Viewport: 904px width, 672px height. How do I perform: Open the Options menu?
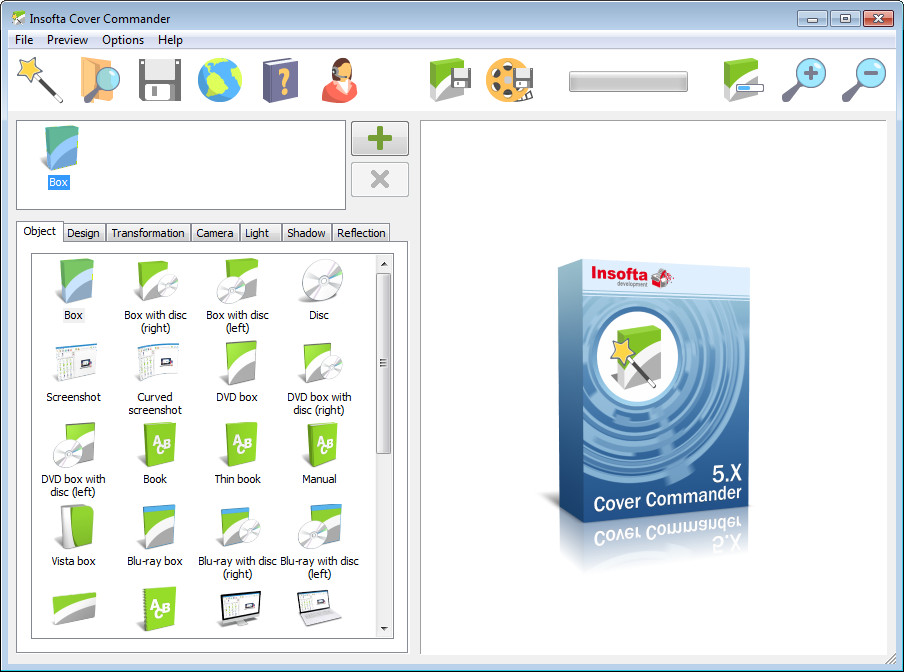[x=123, y=40]
